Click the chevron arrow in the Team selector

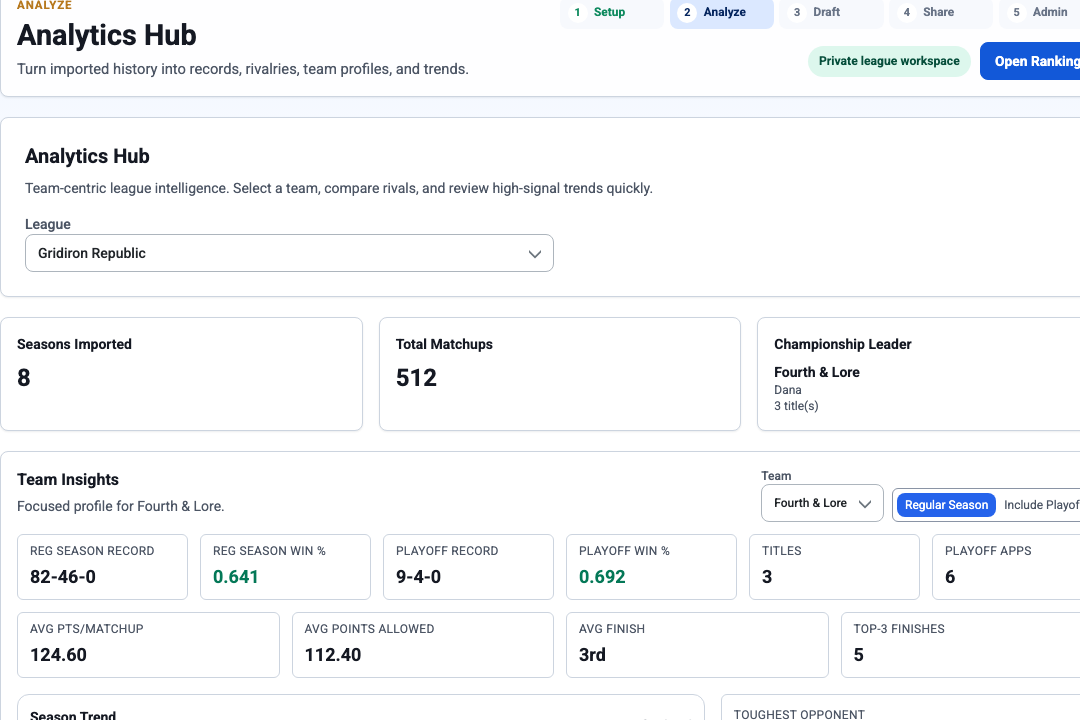[865, 504]
